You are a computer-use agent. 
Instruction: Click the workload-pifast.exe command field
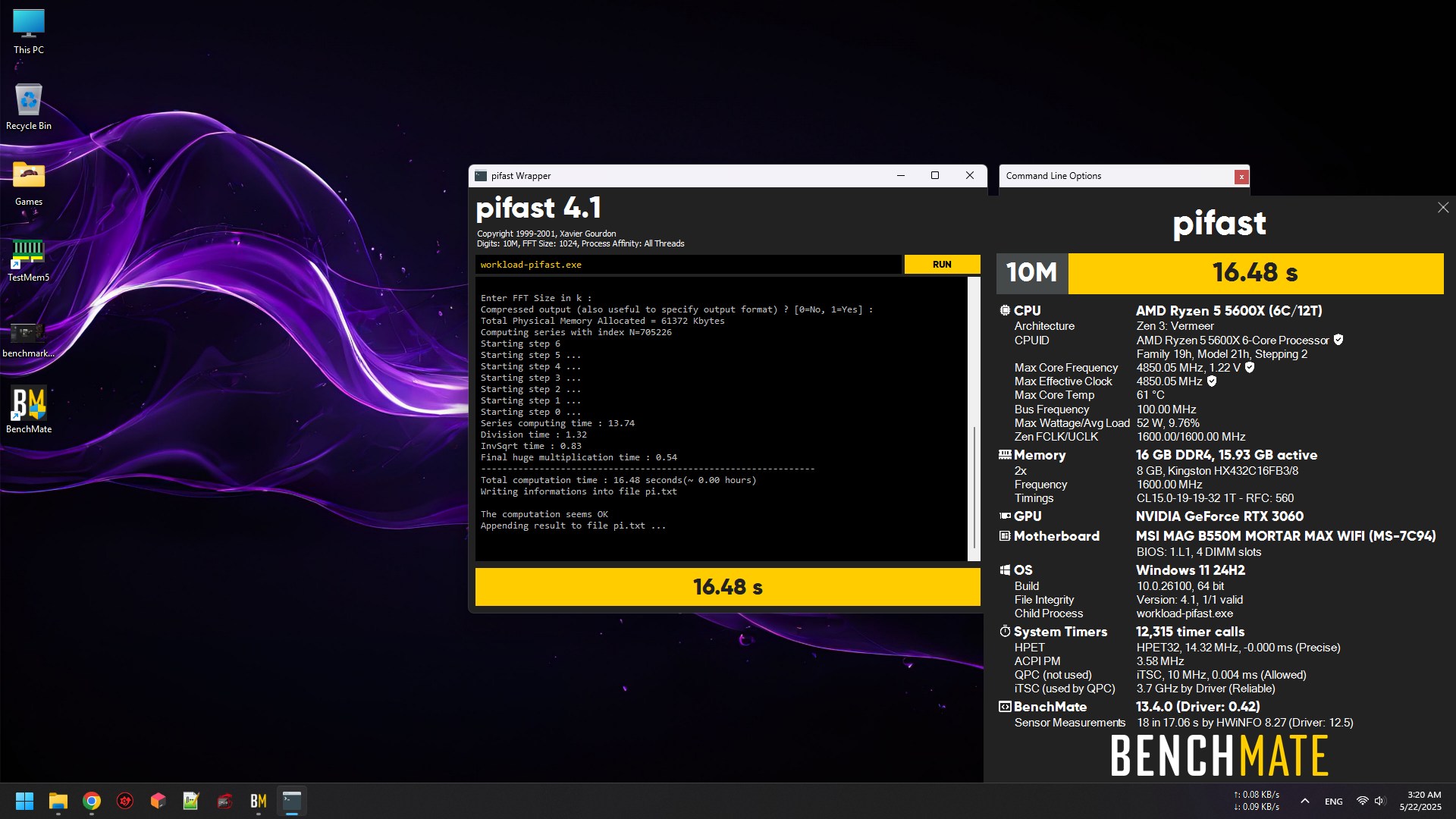(x=688, y=264)
